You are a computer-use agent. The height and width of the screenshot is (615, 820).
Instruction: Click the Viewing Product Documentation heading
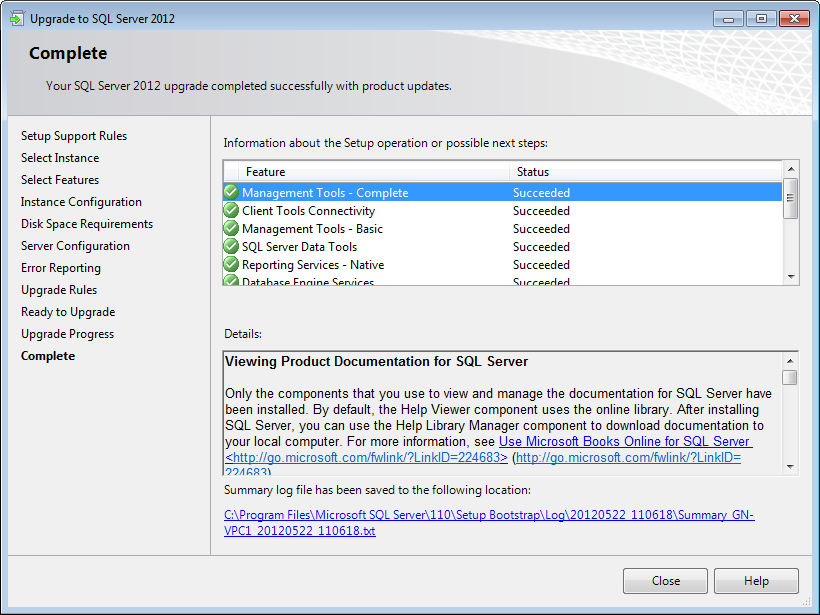(377, 361)
